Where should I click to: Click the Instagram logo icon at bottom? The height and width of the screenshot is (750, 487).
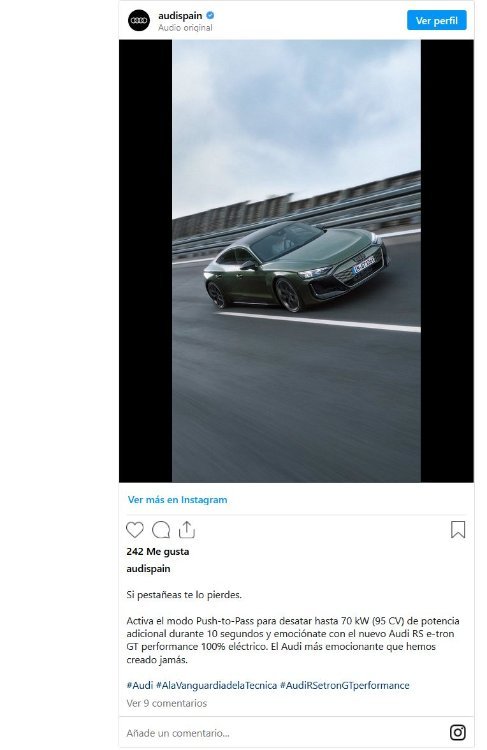pyautogui.click(x=457, y=732)
